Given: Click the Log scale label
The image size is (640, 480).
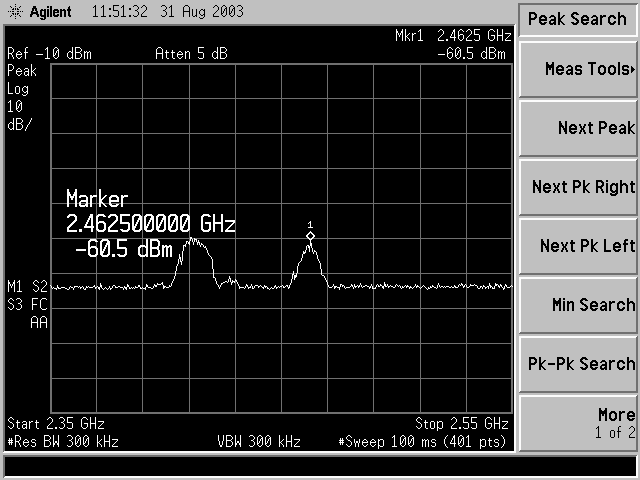Looking at the screenshot, I should [18, 89].
